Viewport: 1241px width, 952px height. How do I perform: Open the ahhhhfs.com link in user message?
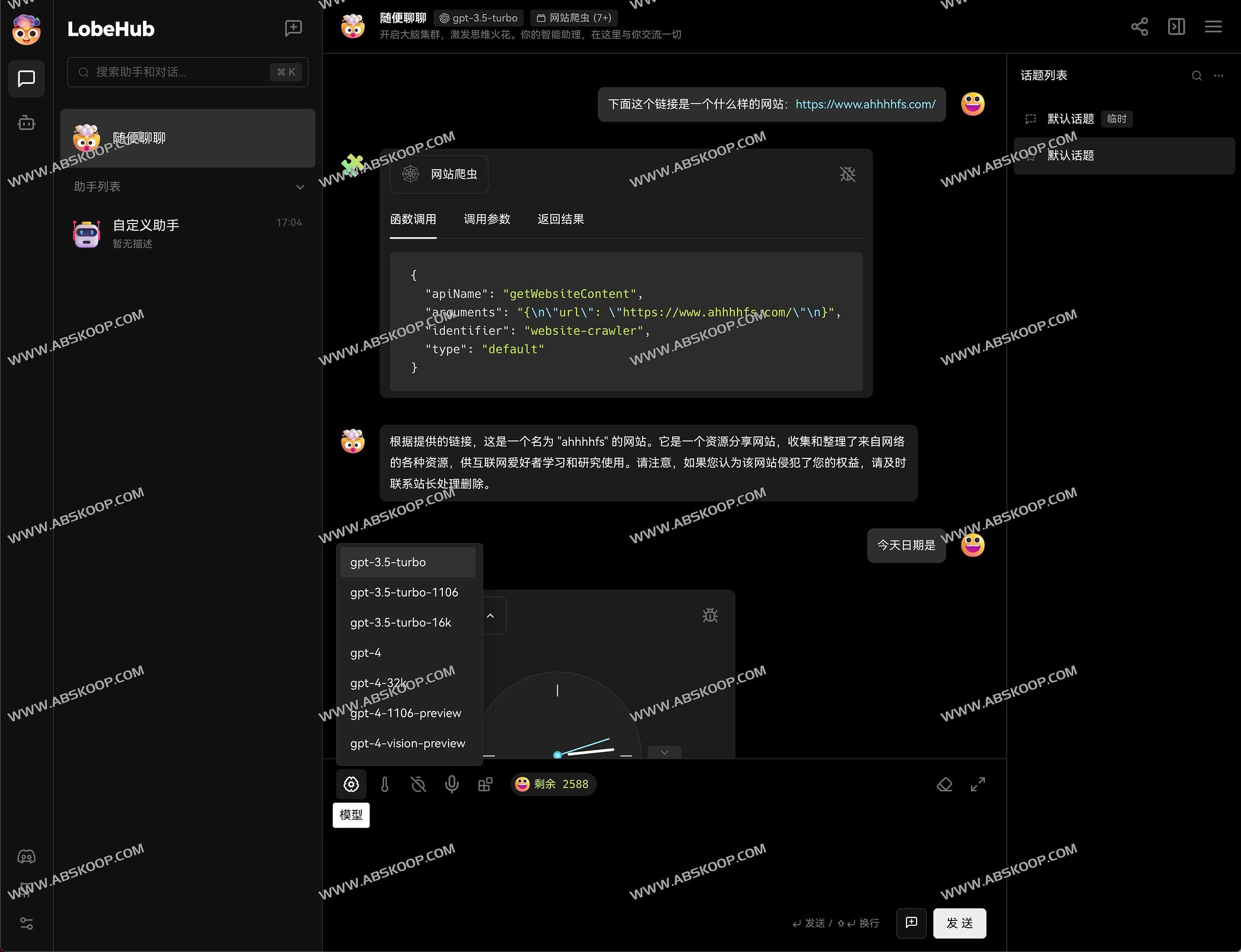[865, 104]
